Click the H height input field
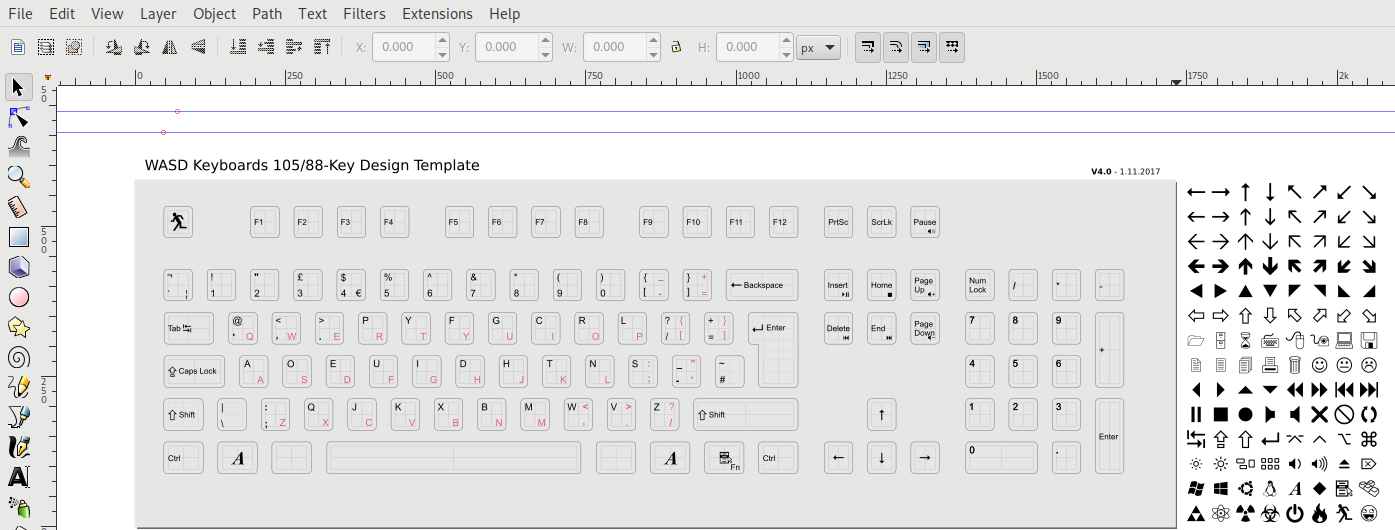This screenshot has width=1395, height=530. pyautogui.click(x=748, y=47)
